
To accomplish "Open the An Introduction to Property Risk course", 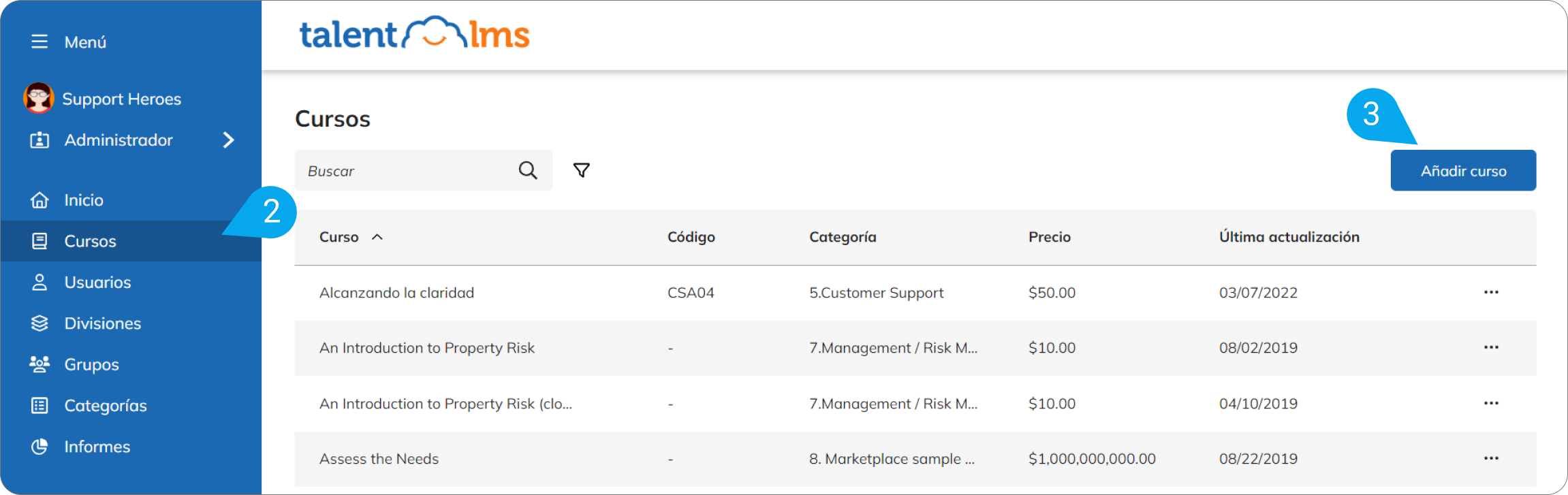I will [x=427, y=348].
